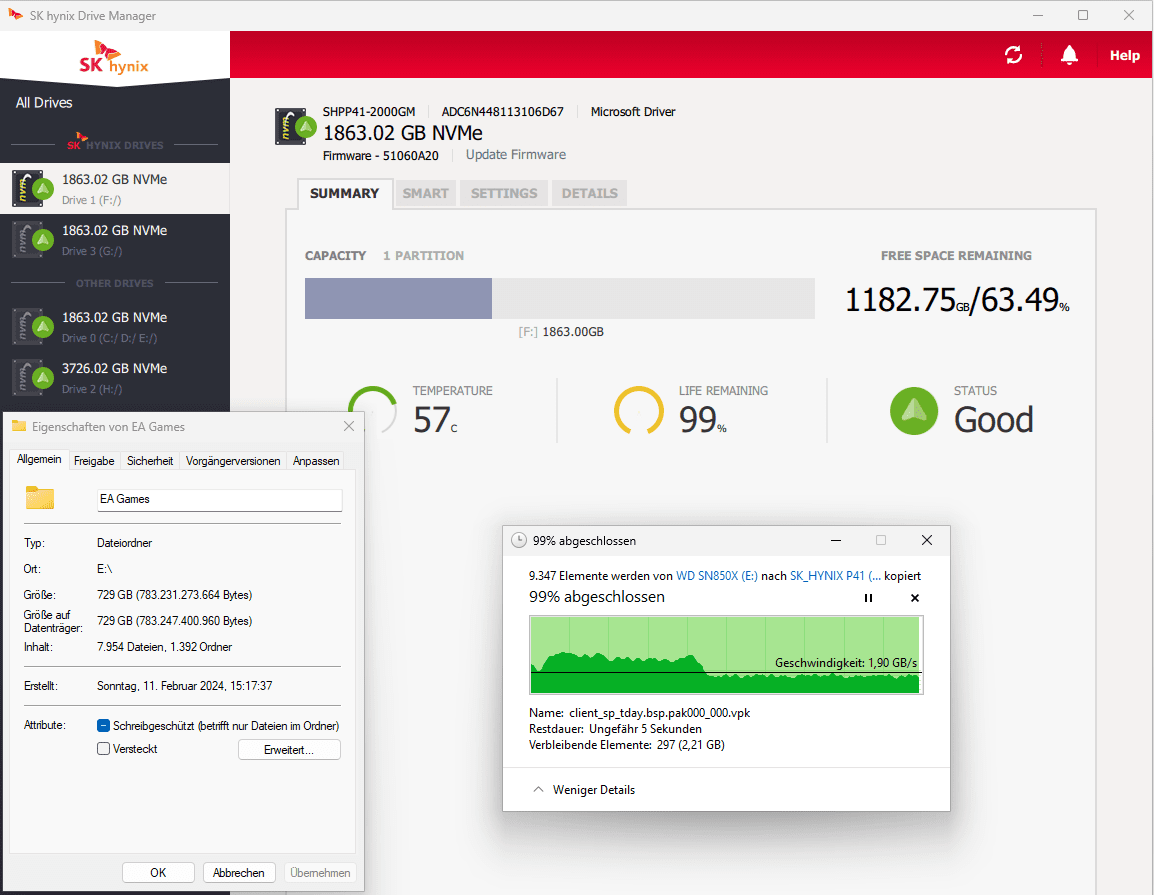
Task: Switch to the SMART tab
Action: coord(425,194)
